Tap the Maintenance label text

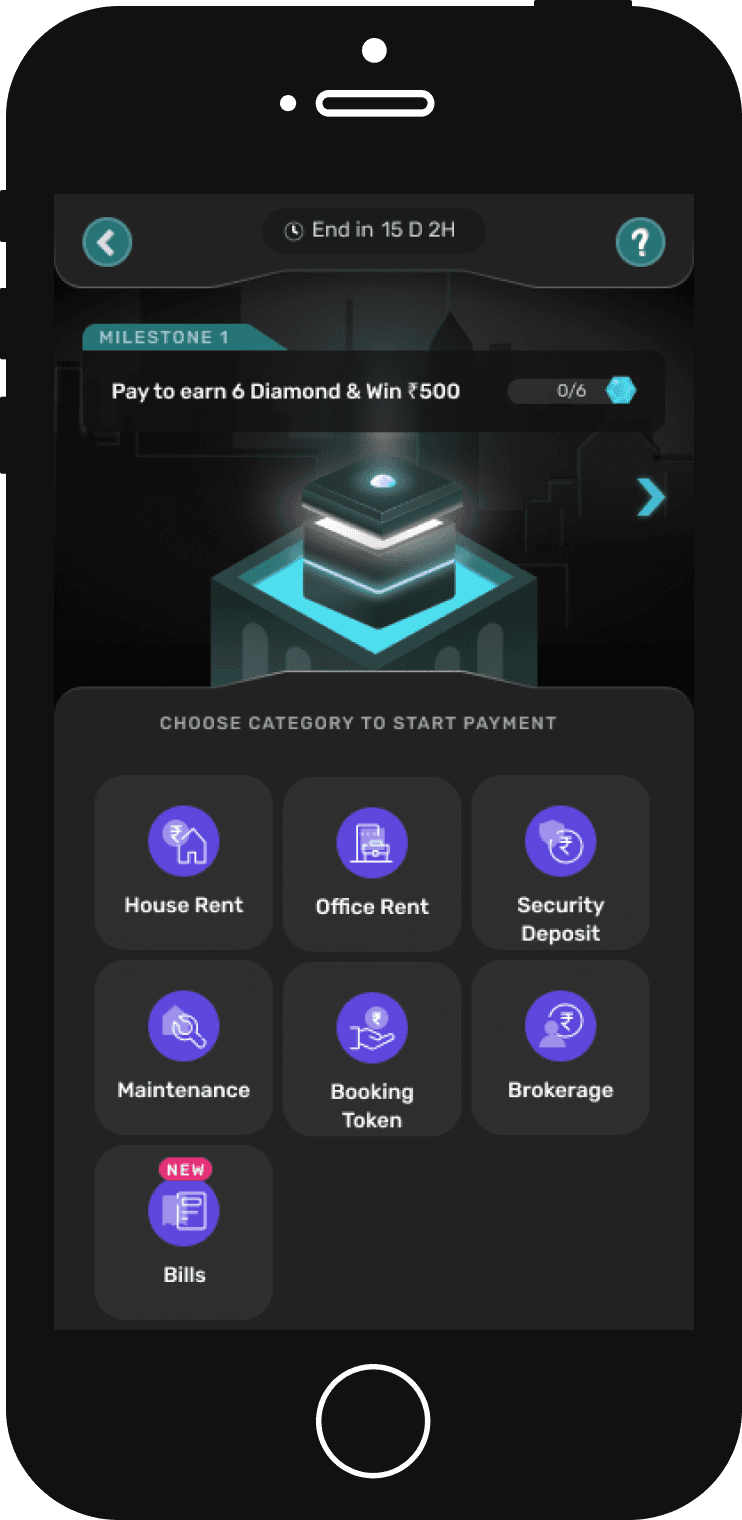[x=184, y=1090]
